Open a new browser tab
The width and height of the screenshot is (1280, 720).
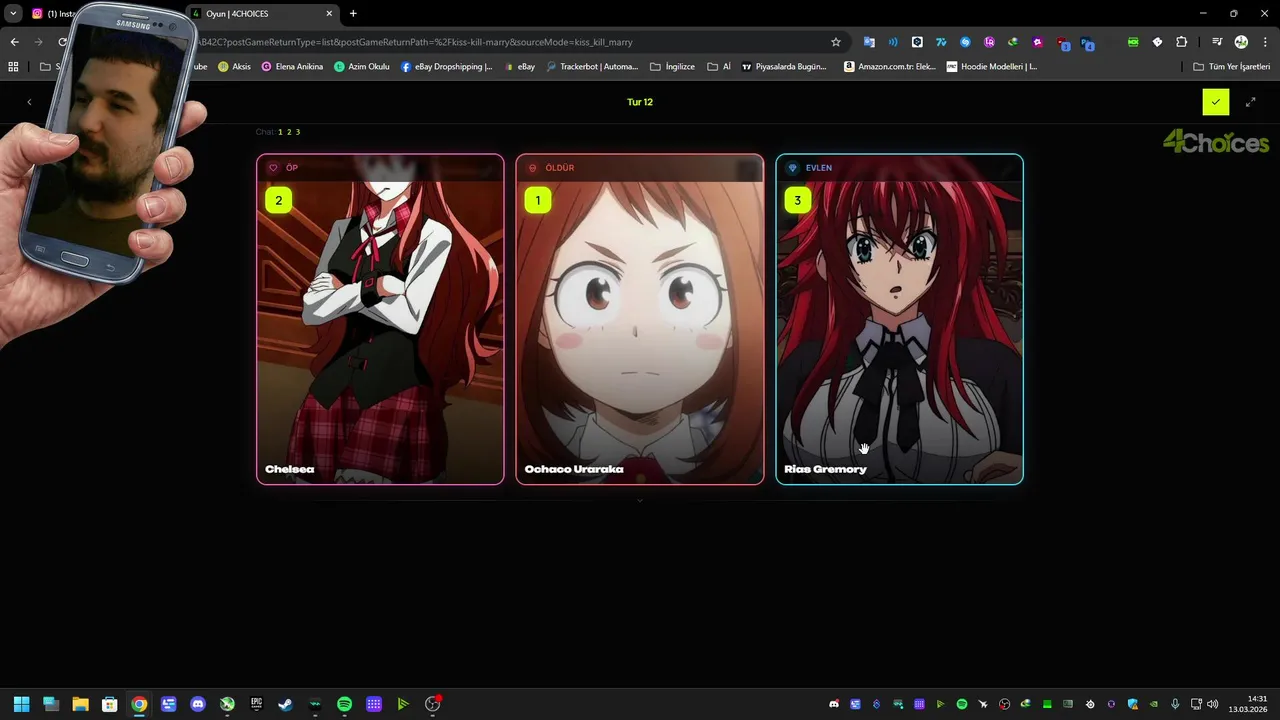tap(353, 14)
